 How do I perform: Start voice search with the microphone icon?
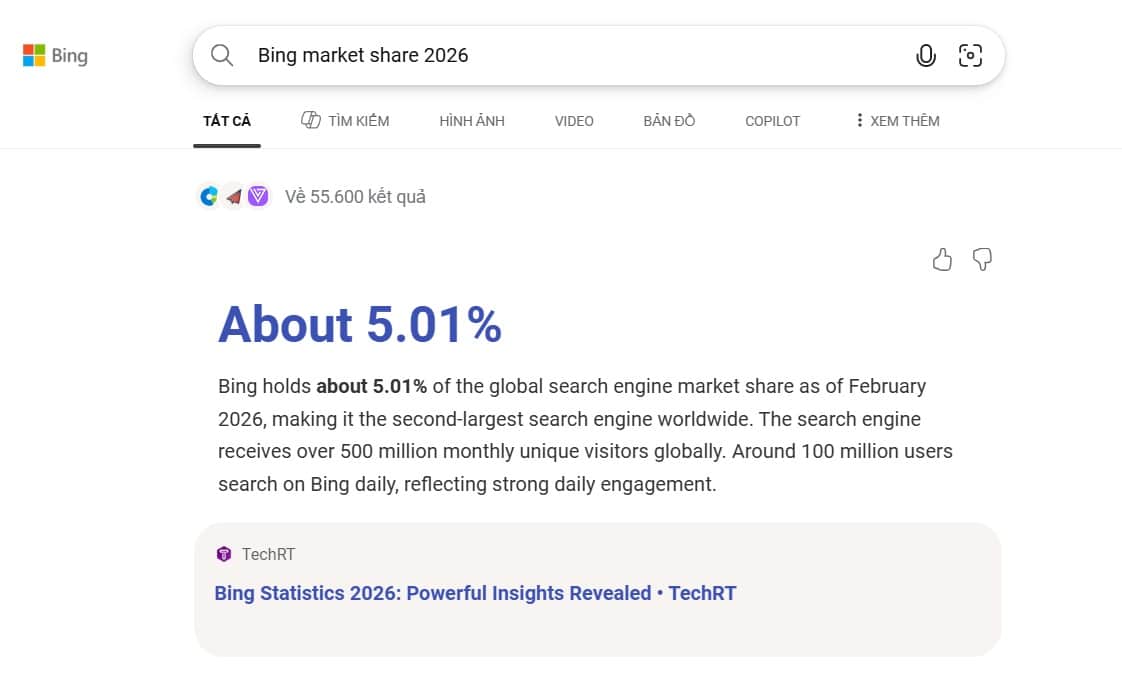click(x=926, y=56)
